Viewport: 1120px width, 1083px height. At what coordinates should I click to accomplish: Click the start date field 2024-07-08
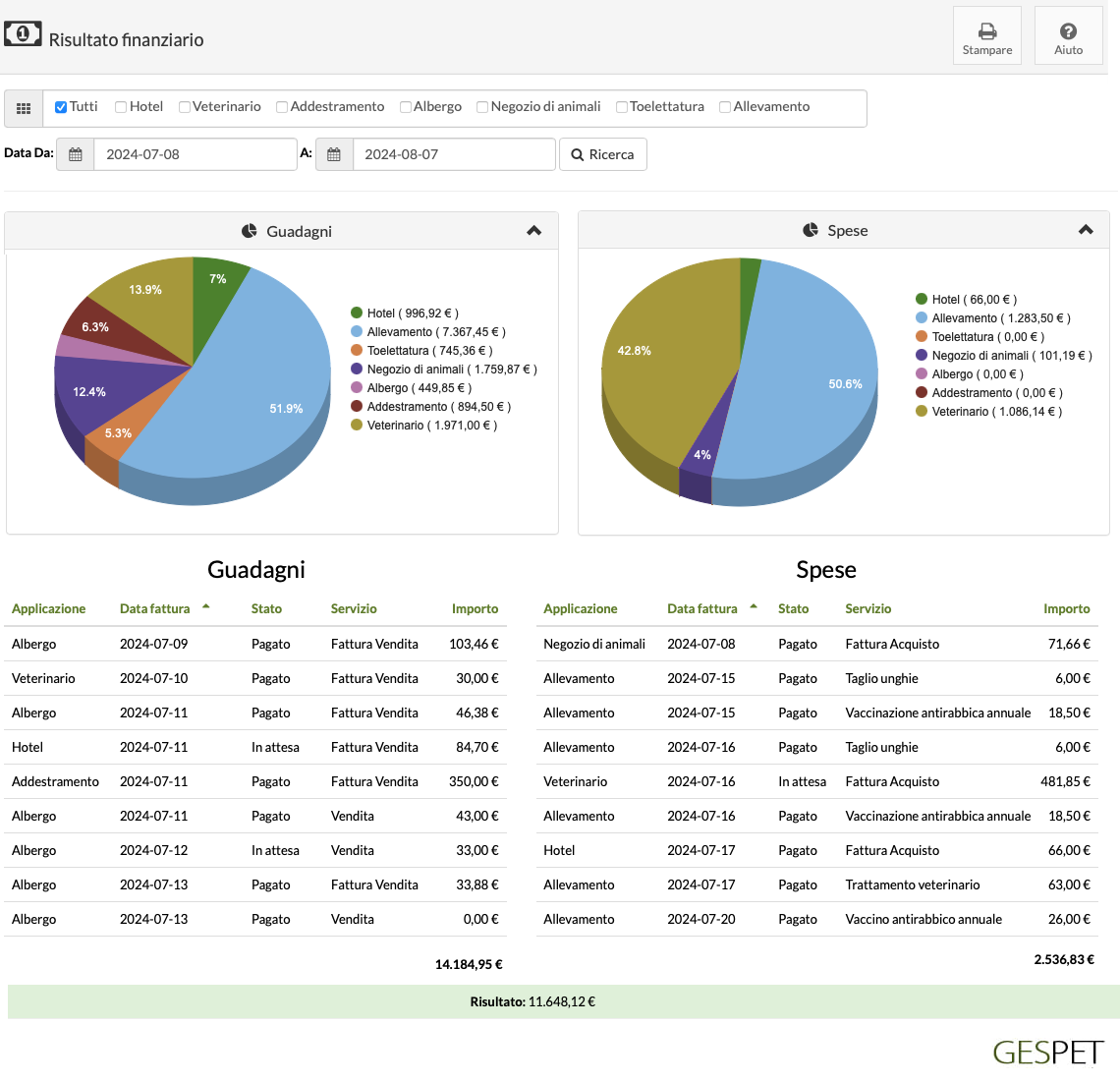point(195,154)
